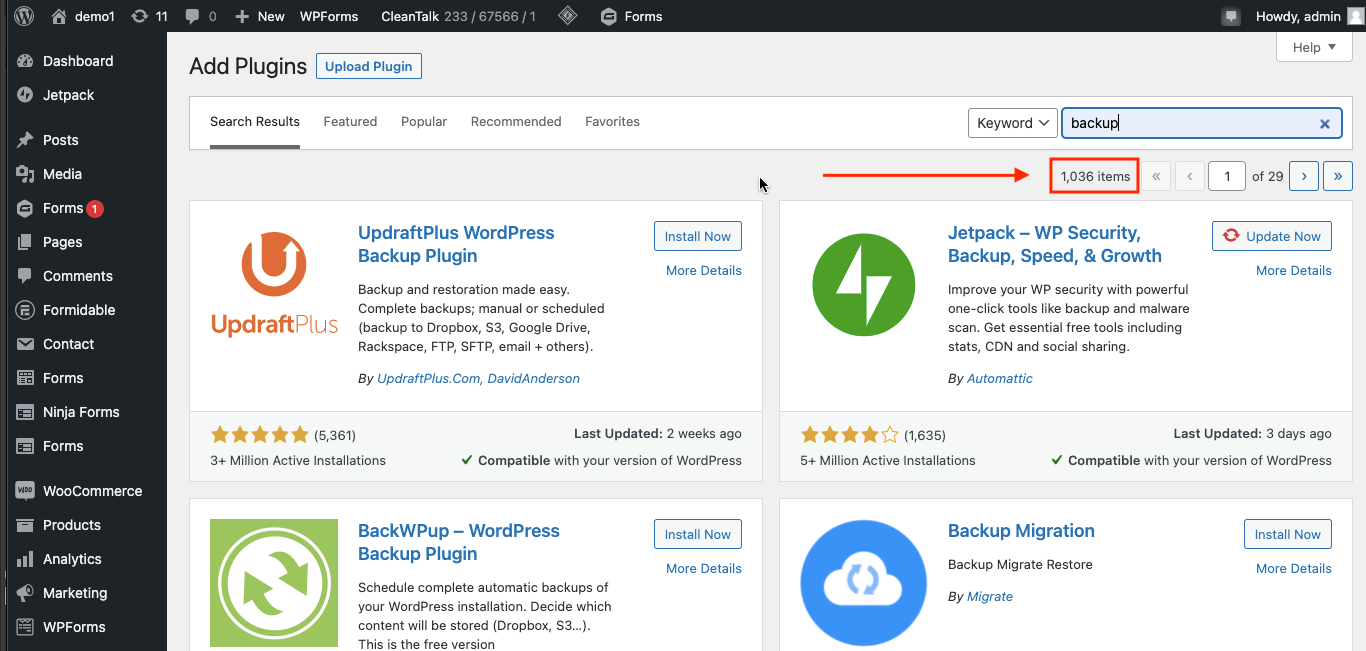Install Now for BackWPup plugin
This screenshot has width=1366, height=651.
click(x=698, y=535)
